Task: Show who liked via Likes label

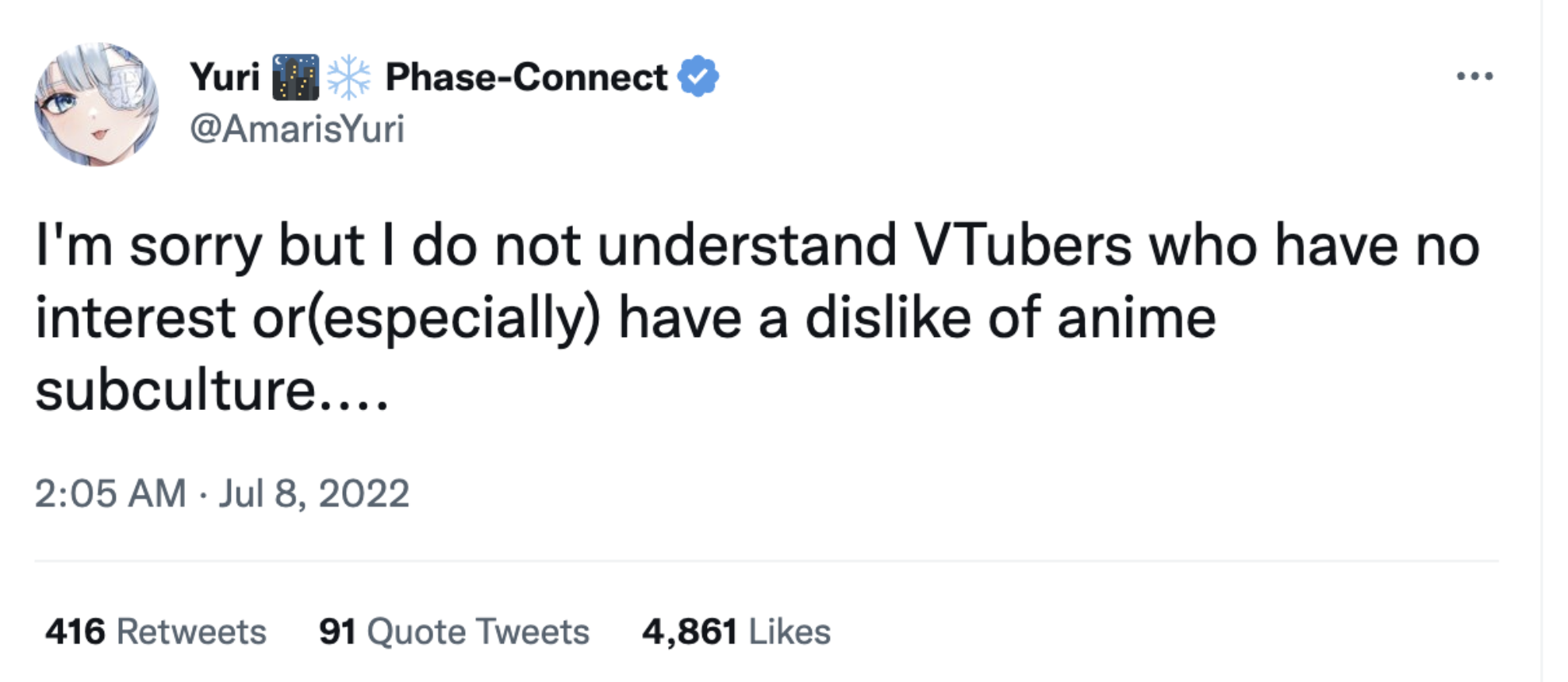Action: pyautogui.click(x=790, y=632)
